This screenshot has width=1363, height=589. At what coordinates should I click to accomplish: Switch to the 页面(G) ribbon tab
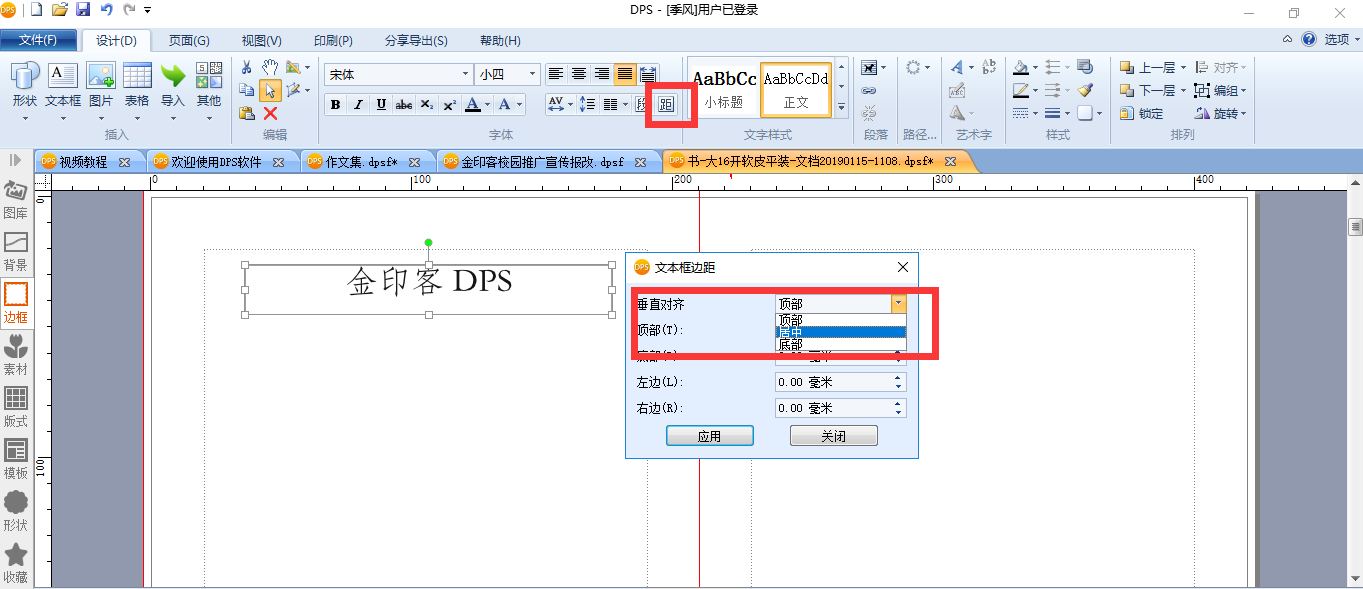[x=189, y=41]
